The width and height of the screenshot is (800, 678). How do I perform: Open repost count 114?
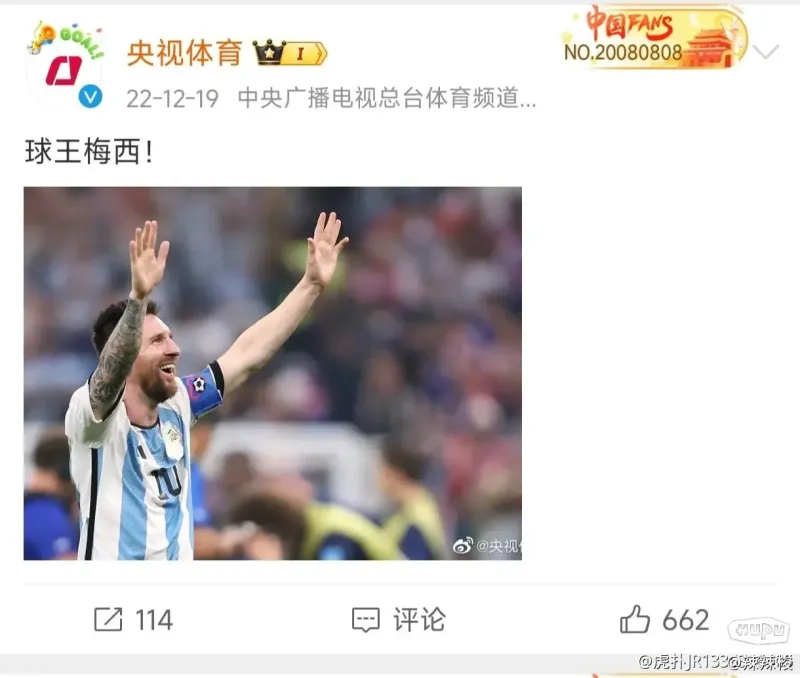tap(154, 620)
